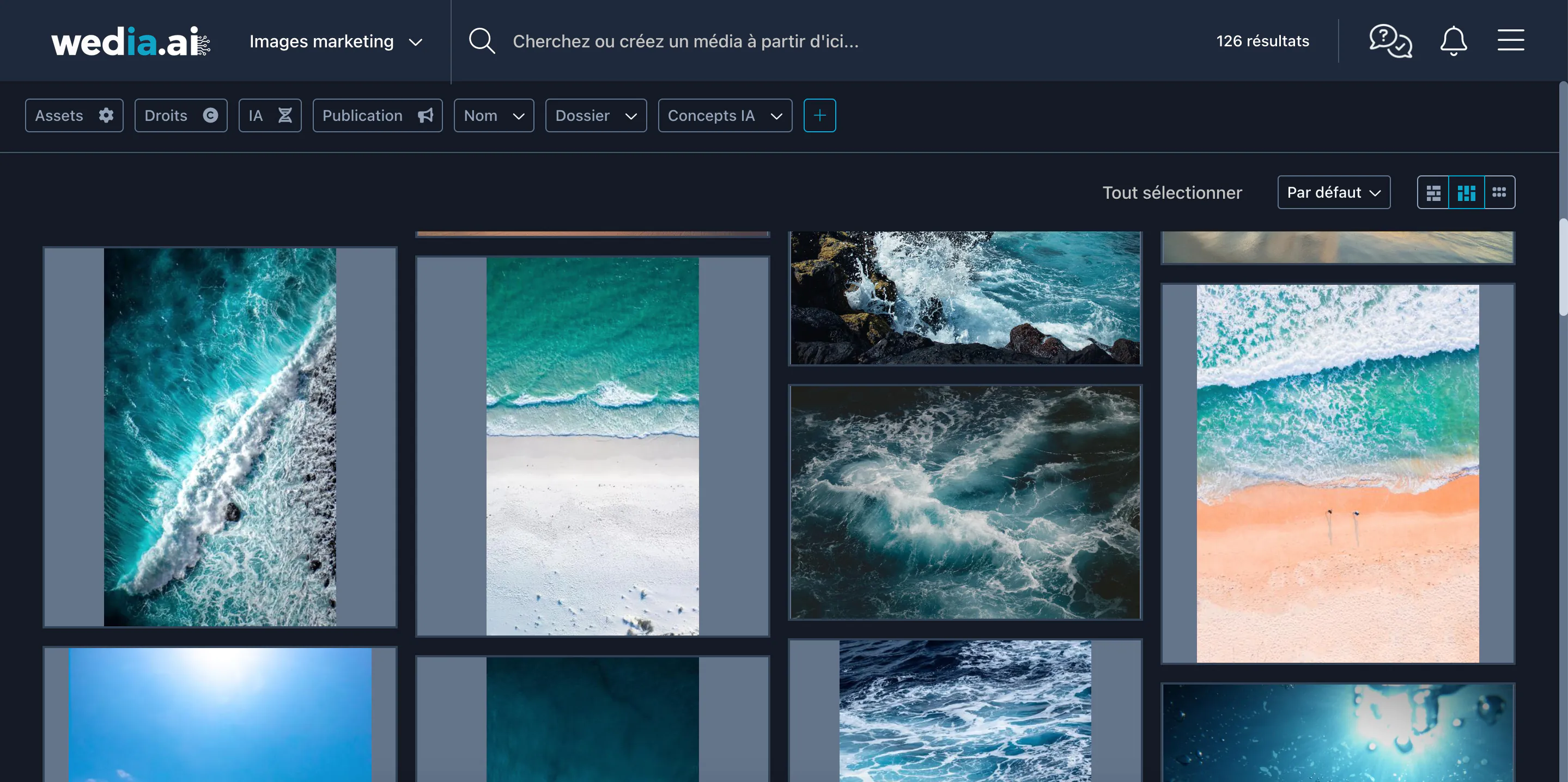
Task: Click the wedia.ai logo
Action: (x=130, y=41)
